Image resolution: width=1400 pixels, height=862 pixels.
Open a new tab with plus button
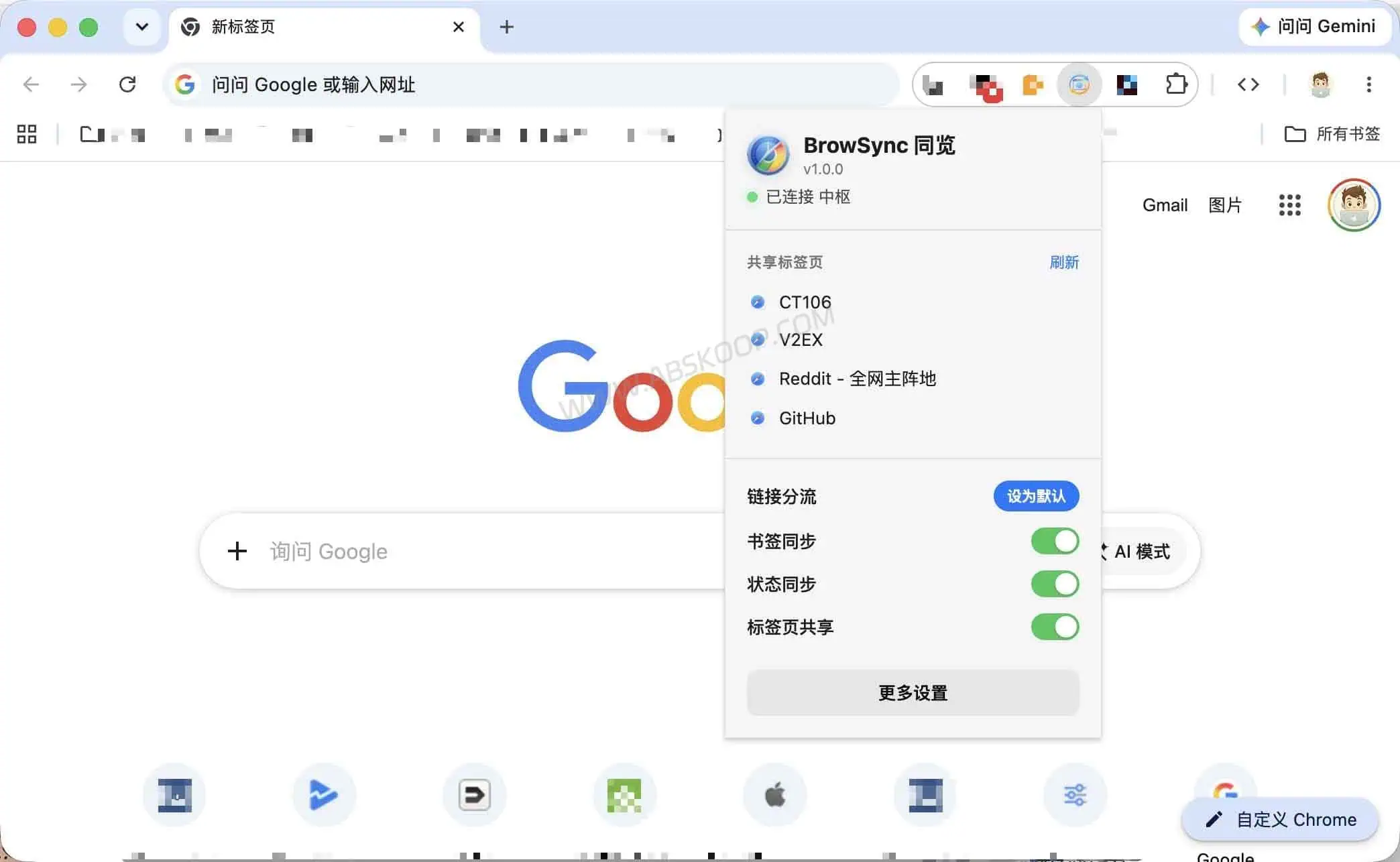pos(507,27)
